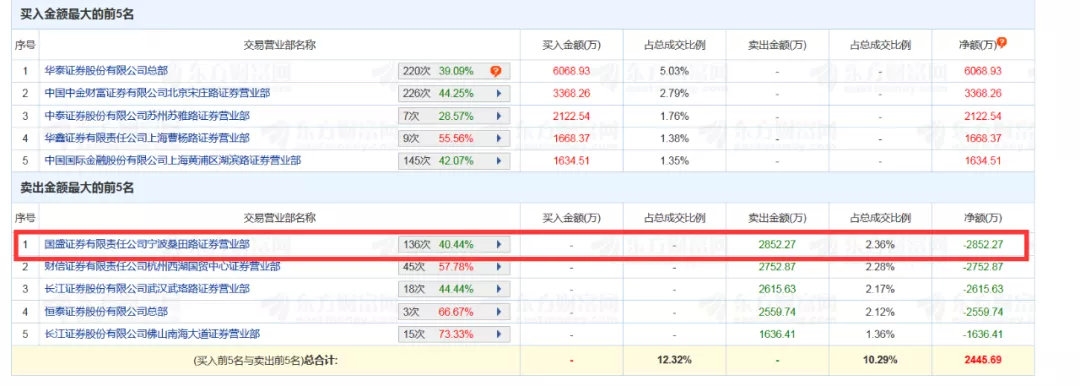The height and width of the screenshot is (386, 1080).
Task: Select the 5.03% ratio cell
Action: click(674, 71)
